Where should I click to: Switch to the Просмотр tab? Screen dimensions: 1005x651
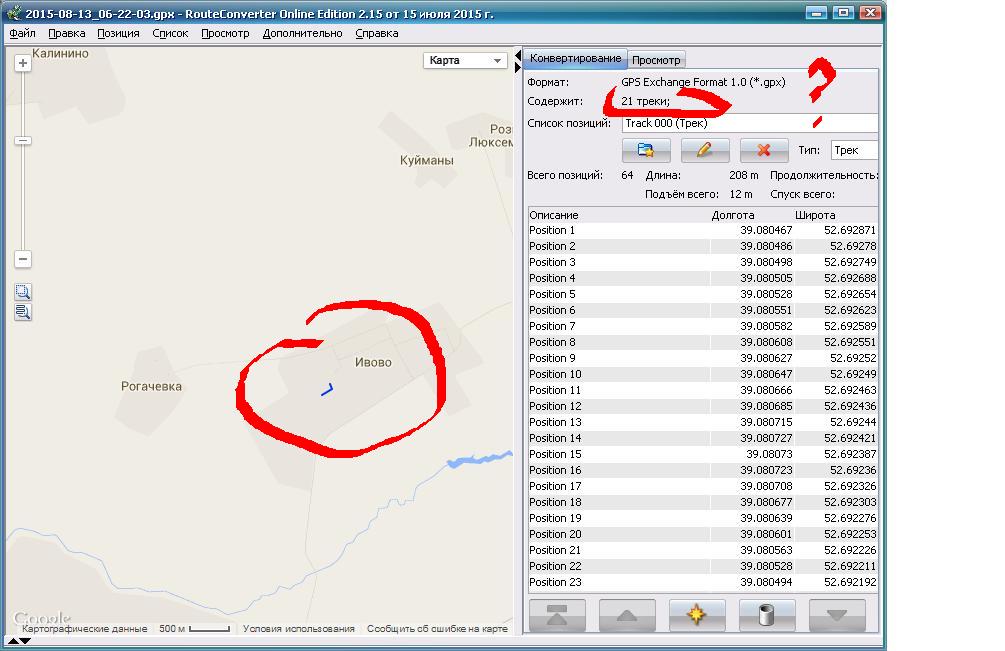click(x=657, y=60)
